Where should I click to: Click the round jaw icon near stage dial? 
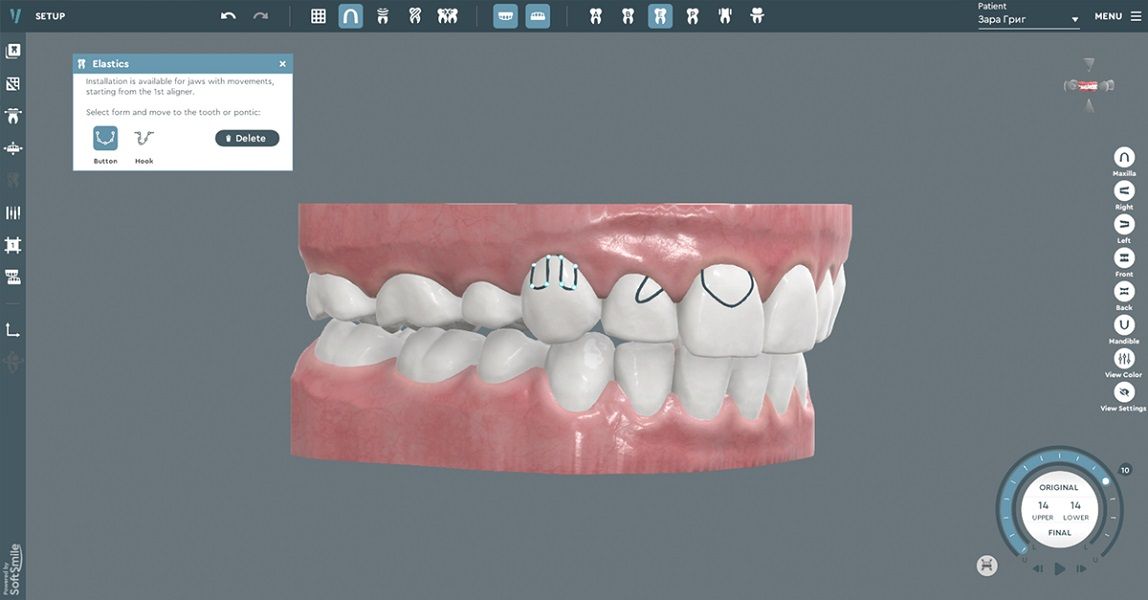(x=987, y=565)
